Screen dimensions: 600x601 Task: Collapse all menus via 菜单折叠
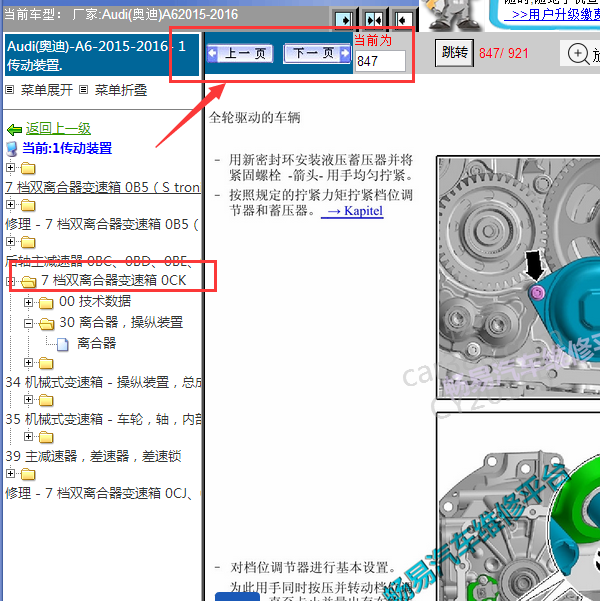point(121,90)
